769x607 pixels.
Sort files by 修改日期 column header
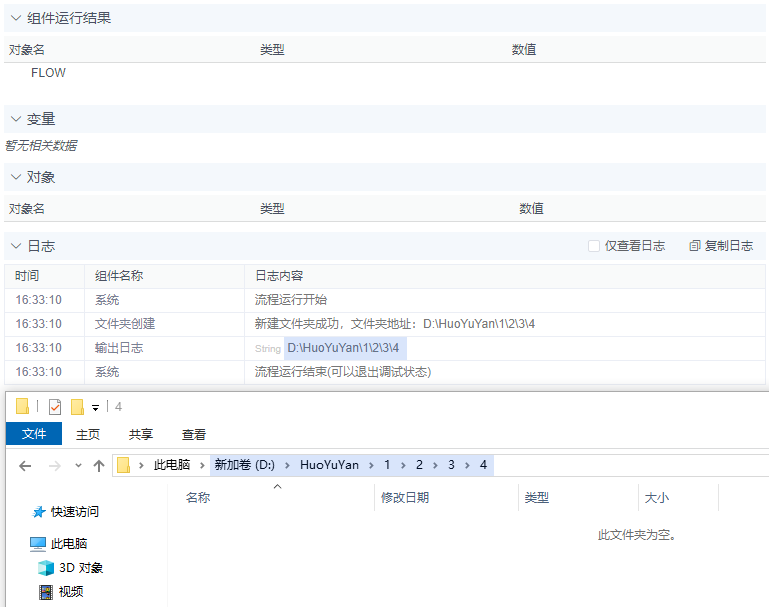[404, 498]
